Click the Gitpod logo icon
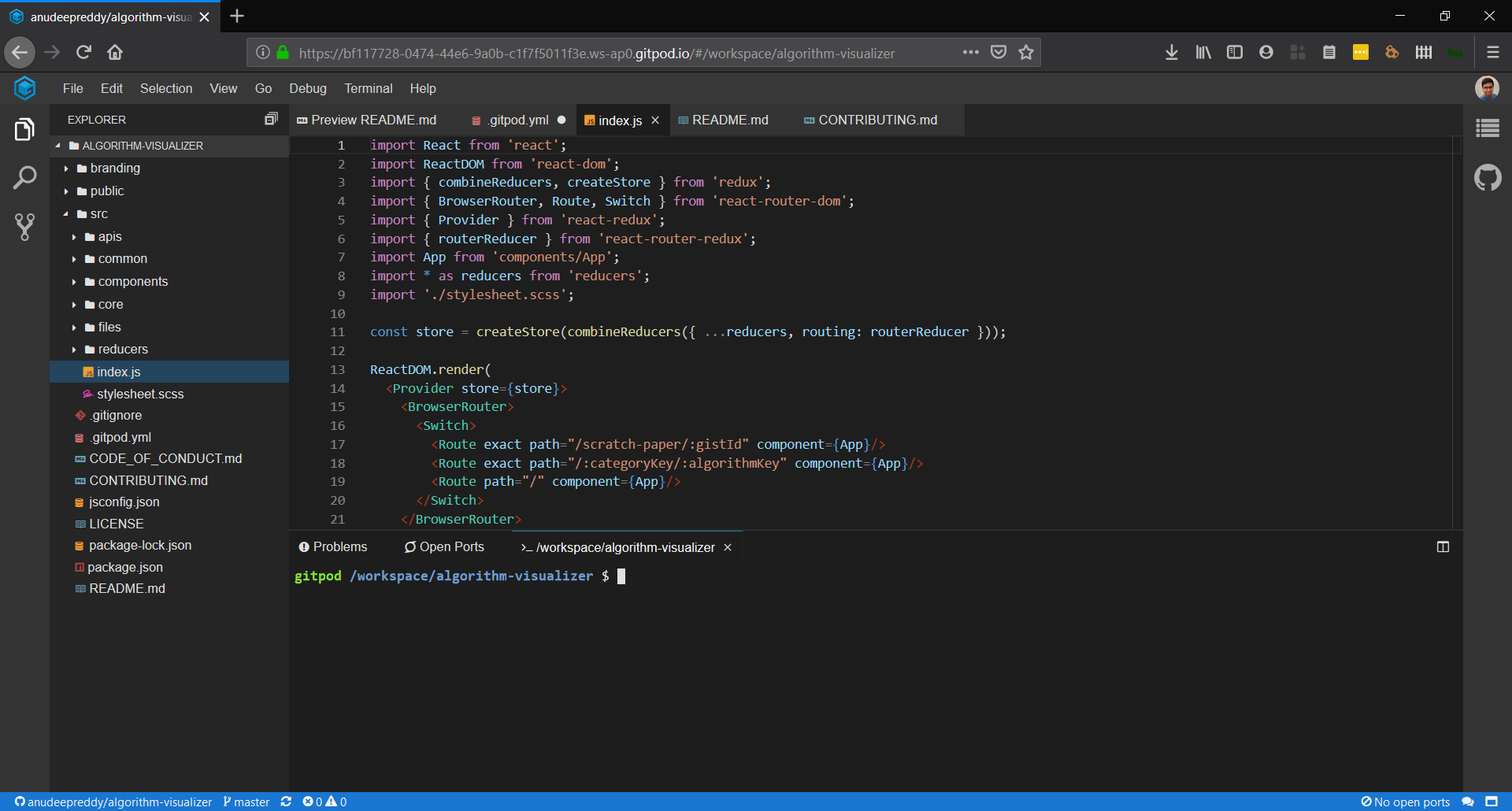The image size is (1512, 811). tap(24, 88)
